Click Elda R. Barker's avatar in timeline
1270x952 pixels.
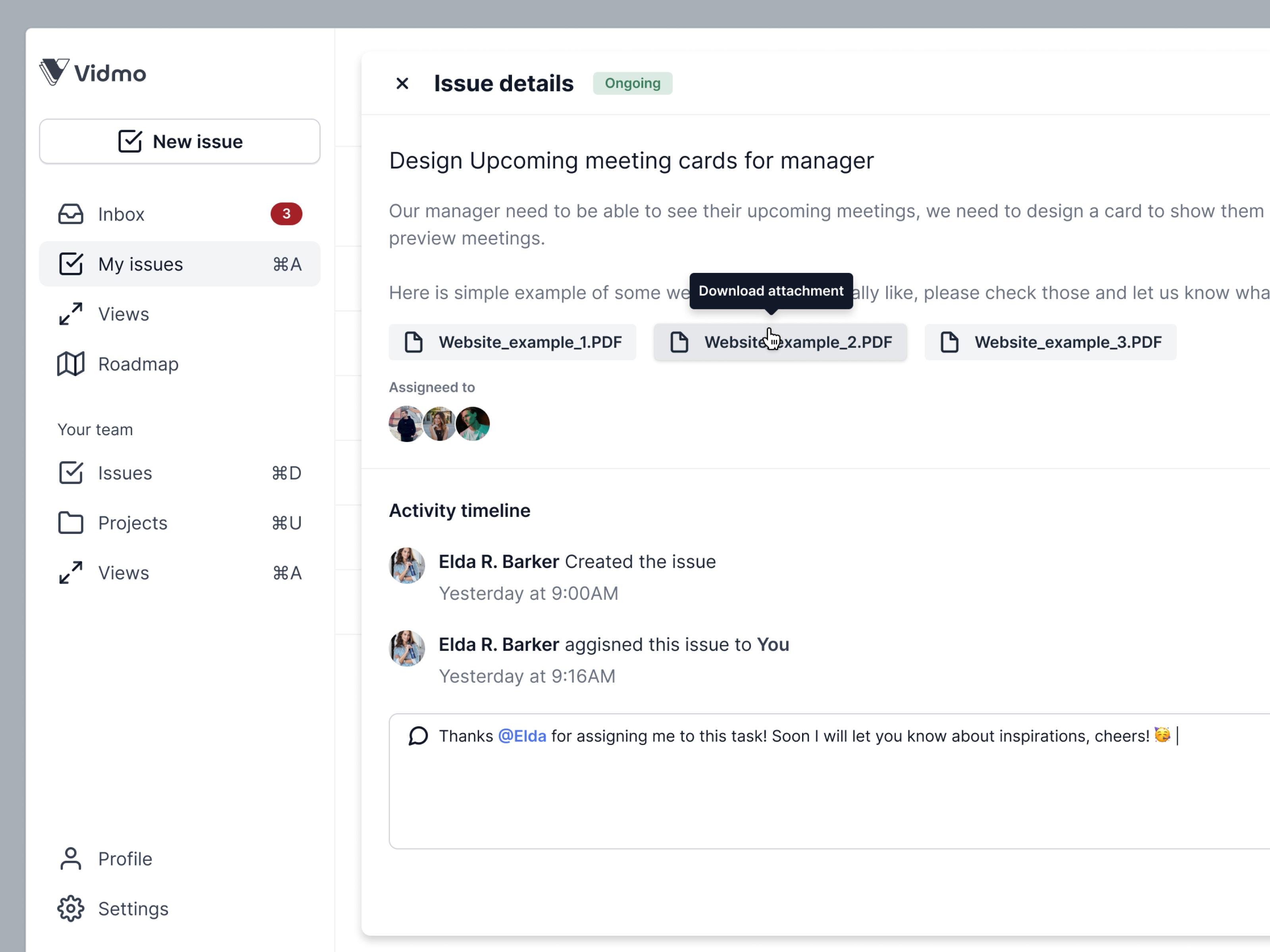point(406,565)
